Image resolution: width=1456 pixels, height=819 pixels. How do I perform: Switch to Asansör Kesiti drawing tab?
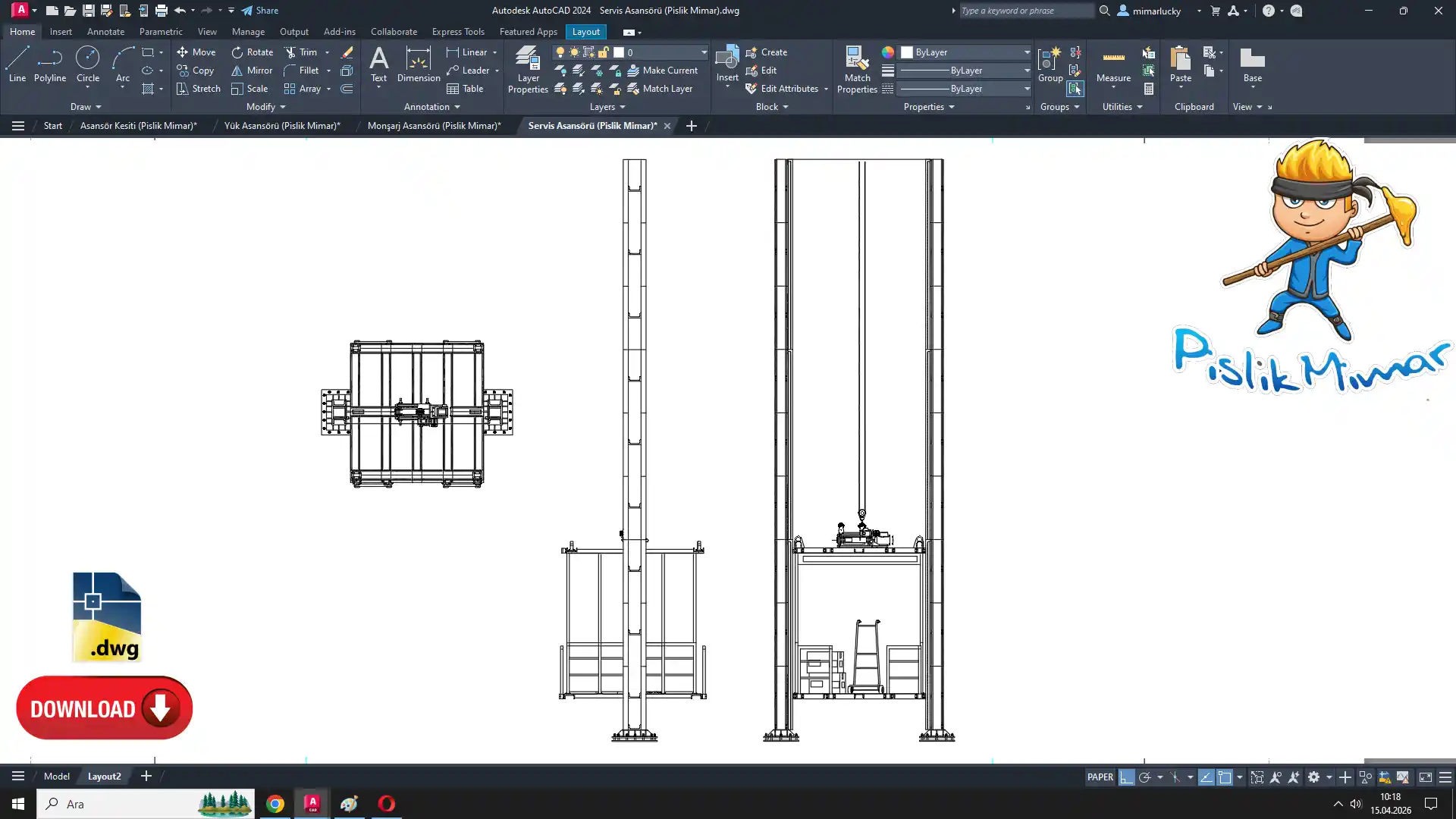coord(138,126)
